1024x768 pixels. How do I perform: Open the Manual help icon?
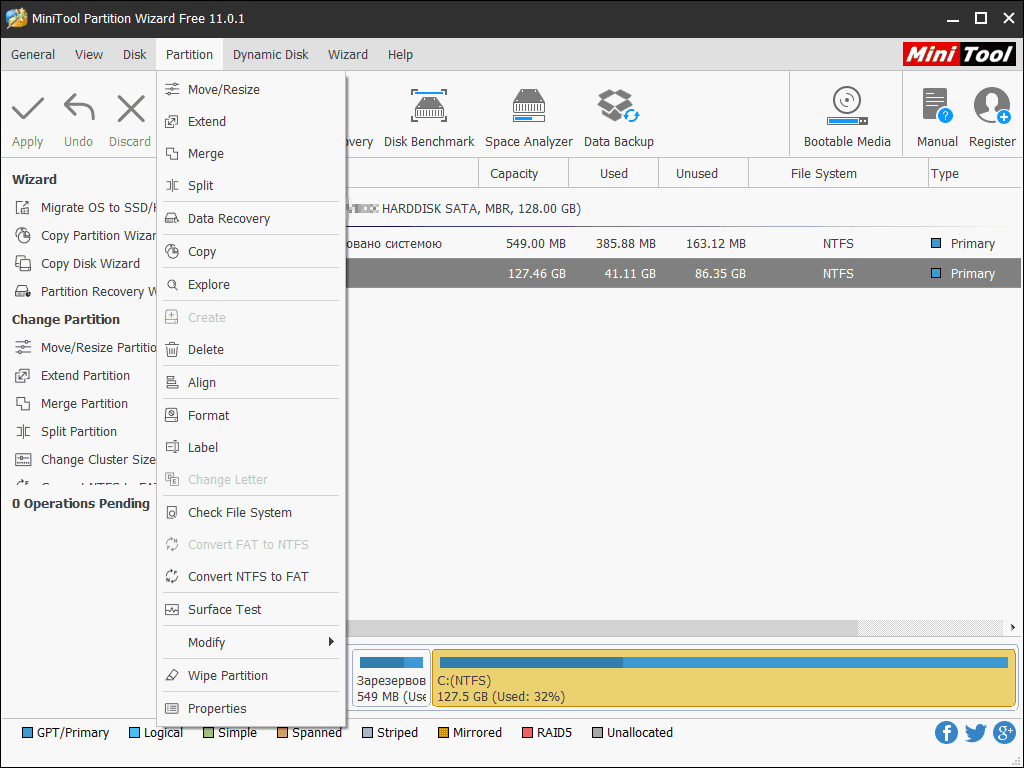click(x=936, y=106)
